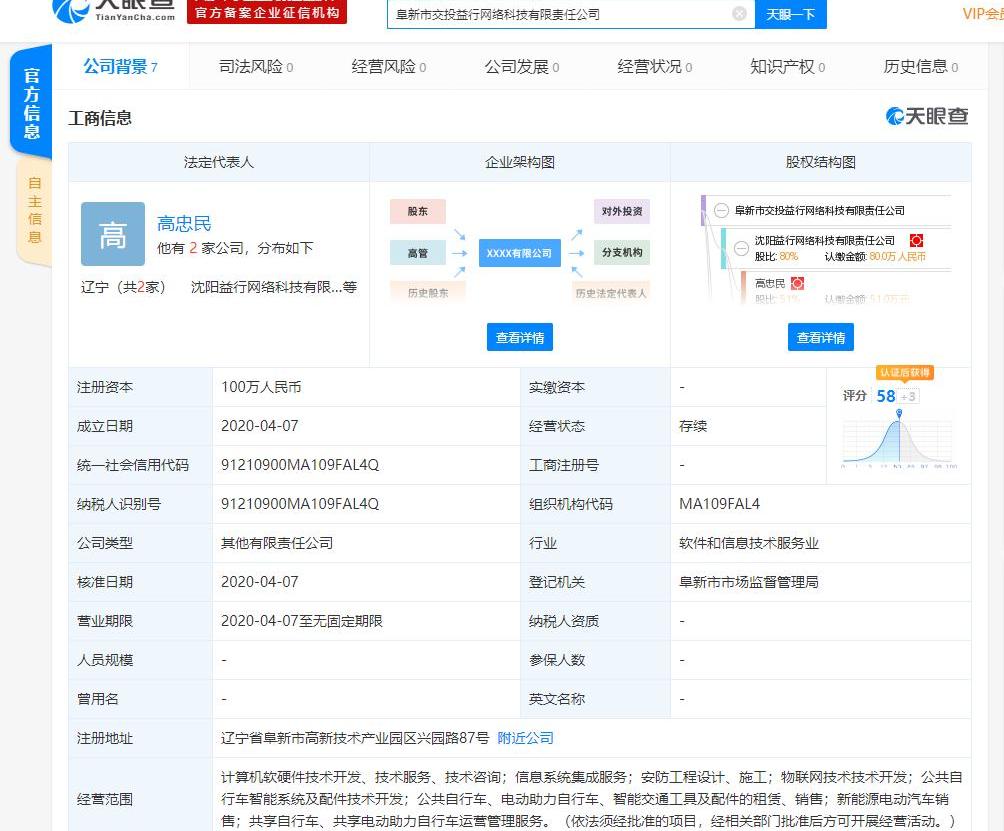Open the 经营状况 tab
Screen dimensions: 1004x831
tap(654, 67)
